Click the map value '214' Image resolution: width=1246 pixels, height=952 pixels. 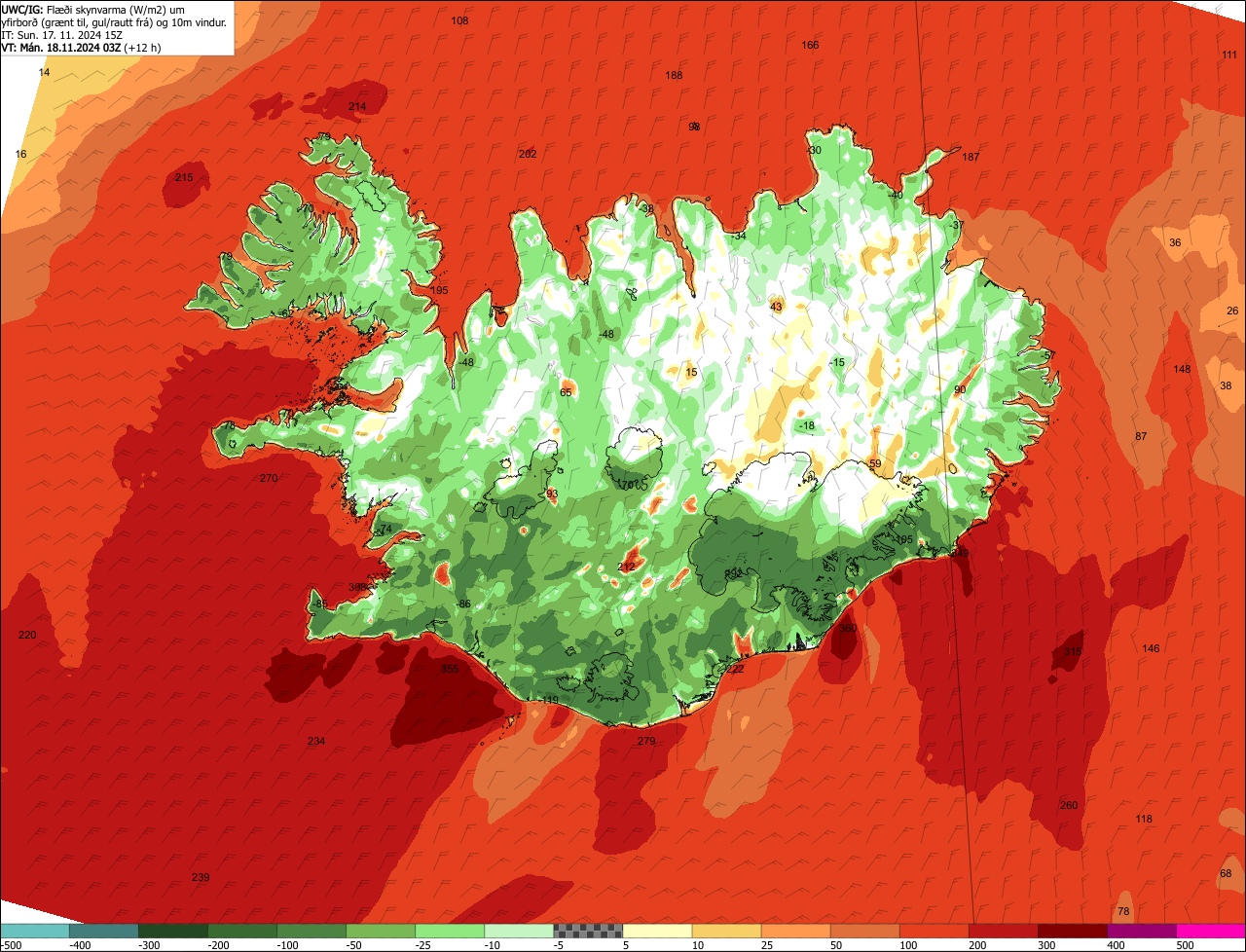coord(357,106)
